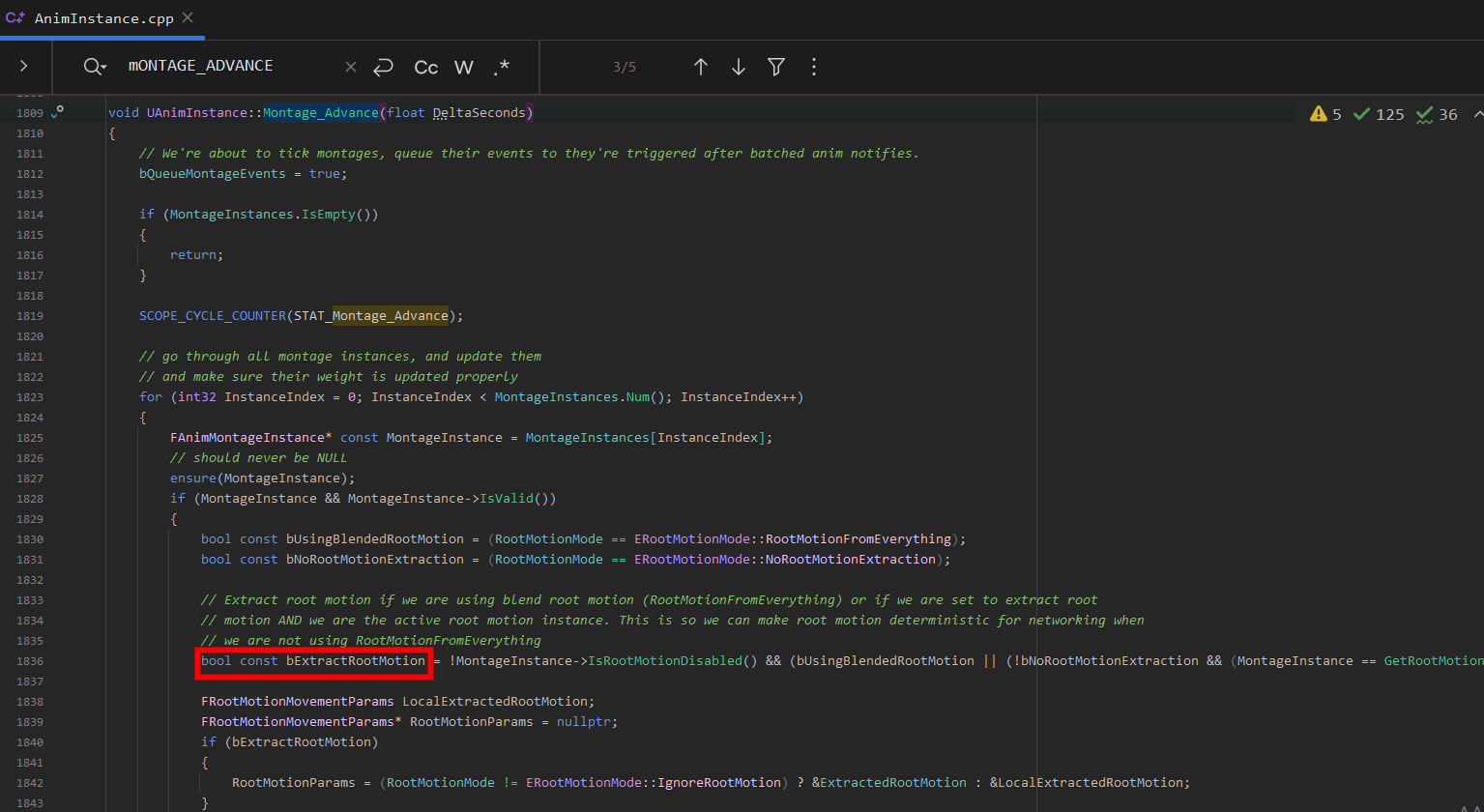
Task: Click the return statement on line 1816
Action: coord(196,255)
